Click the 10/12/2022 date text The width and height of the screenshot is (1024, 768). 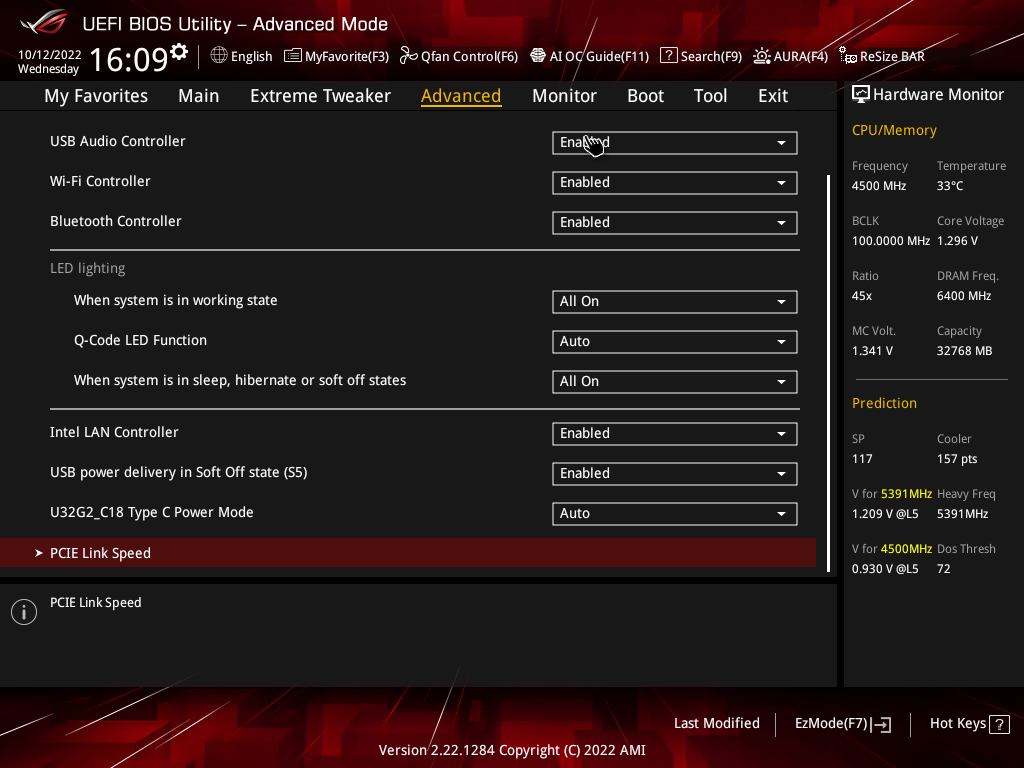click(x=50, y=55)
